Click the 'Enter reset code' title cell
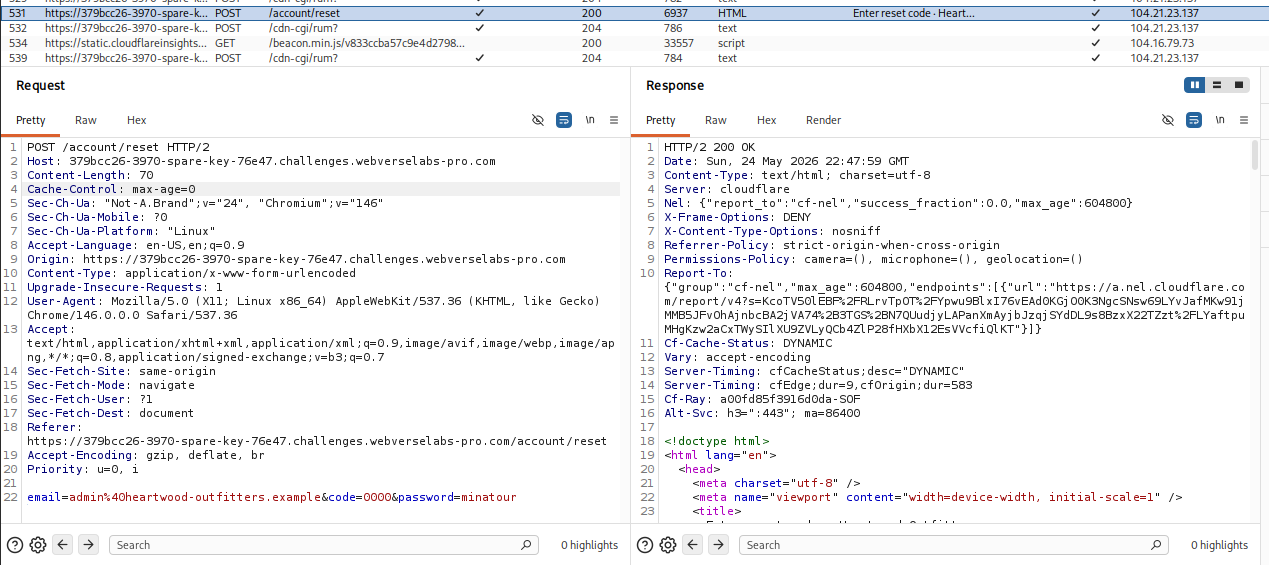This screenshot has height=565, width=1269. 913,14
